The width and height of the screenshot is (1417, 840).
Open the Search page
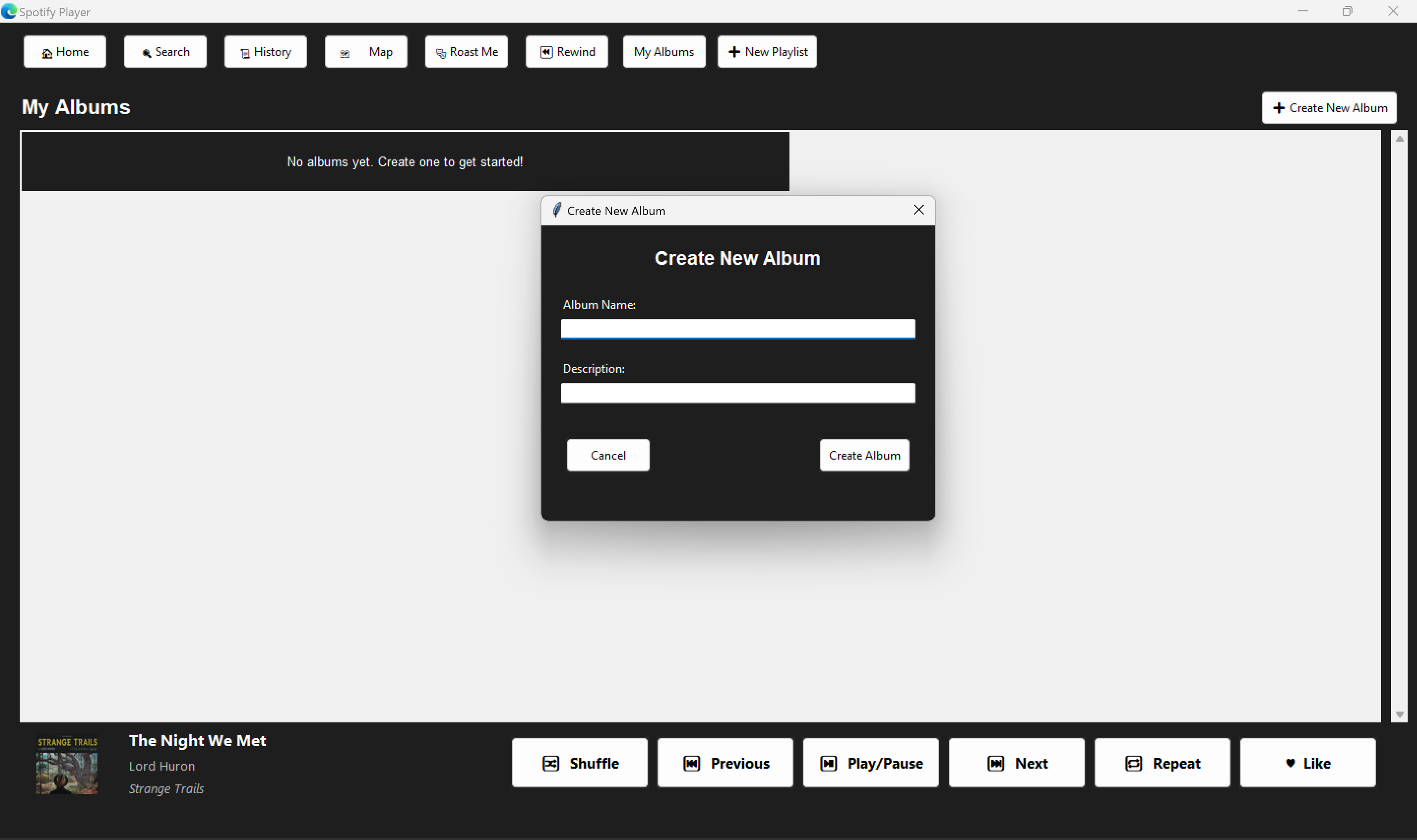[165, 52]
